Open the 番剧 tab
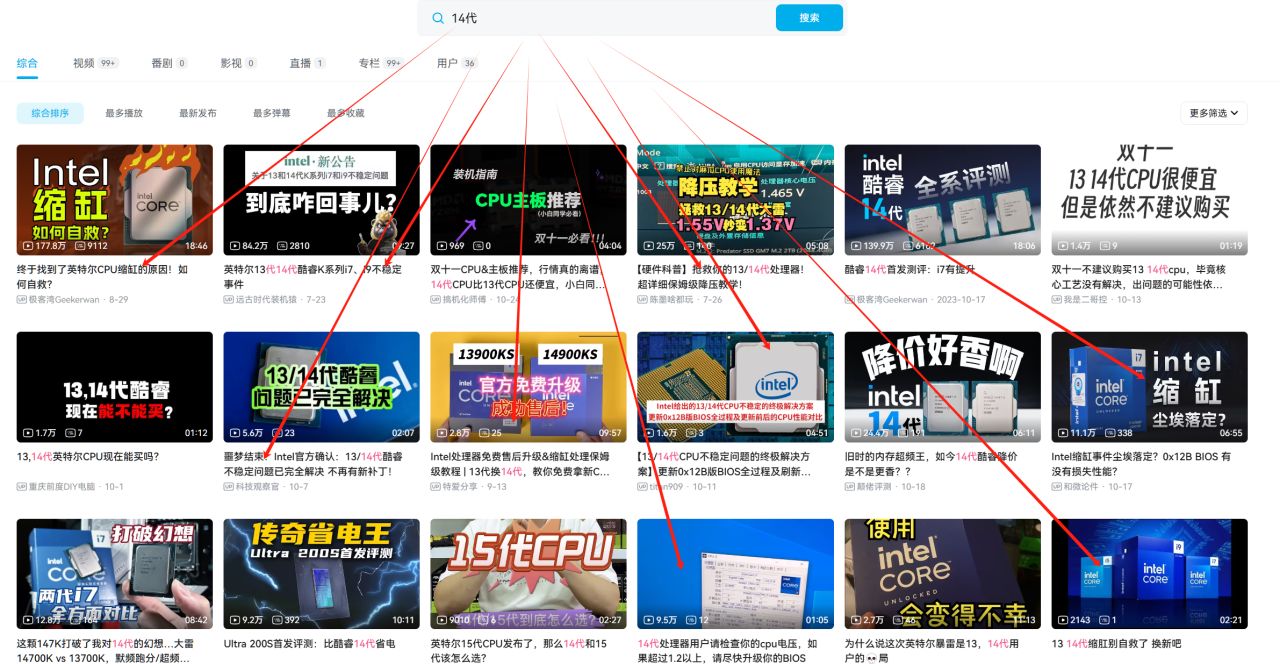1280x664 pixels. [169, 63]
